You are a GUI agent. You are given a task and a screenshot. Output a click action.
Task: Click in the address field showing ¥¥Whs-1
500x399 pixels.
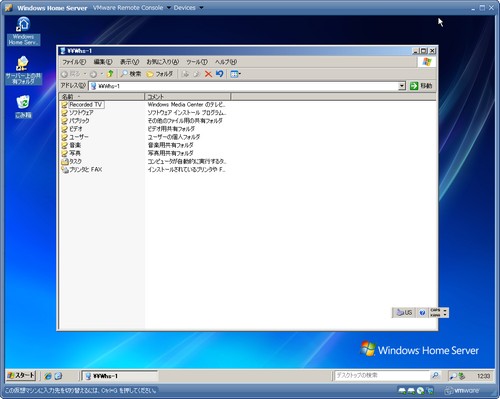243,86
